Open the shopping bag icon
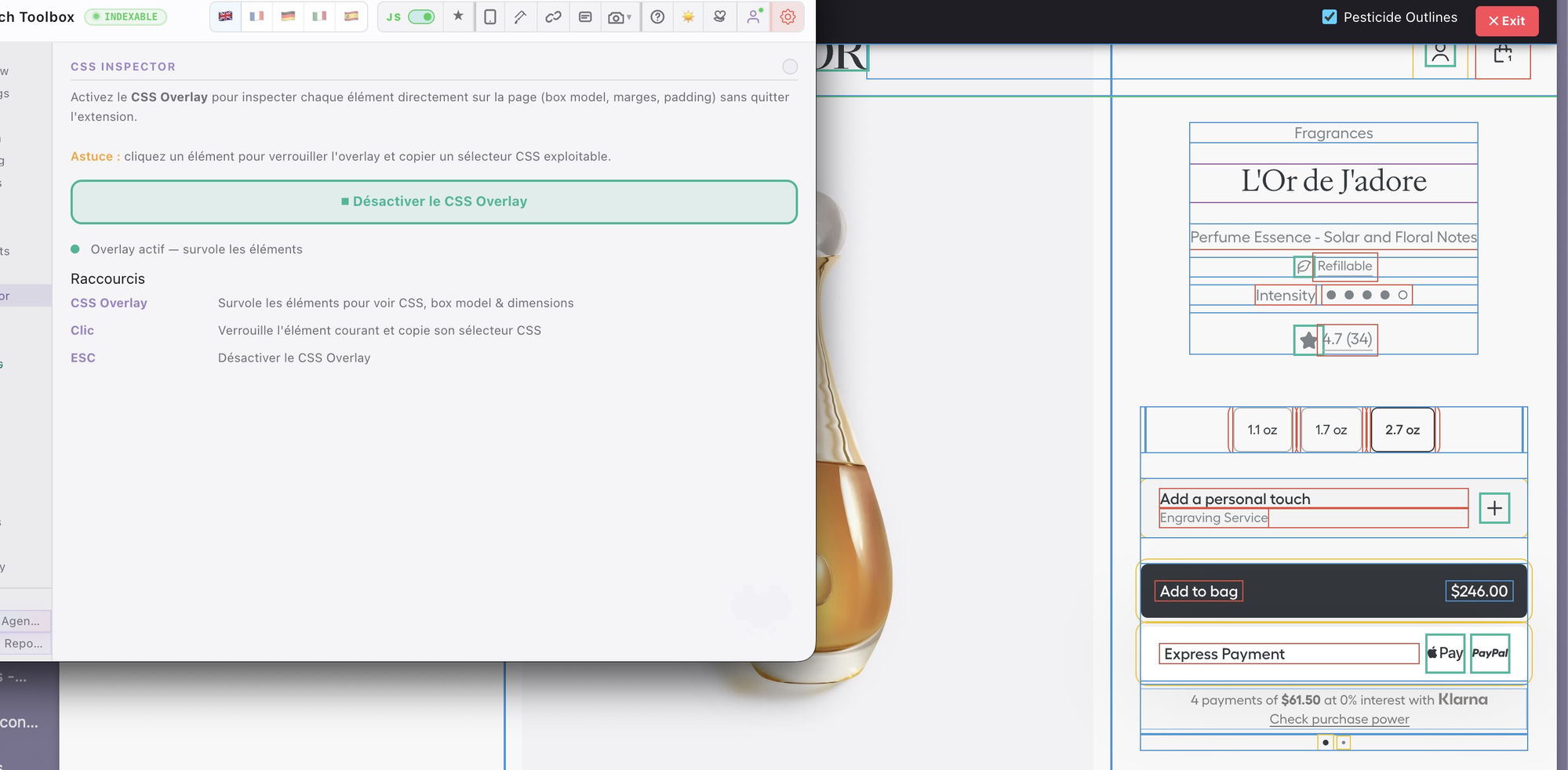This screenshot has width=1568, height=770. click(x=1502, y=54)
